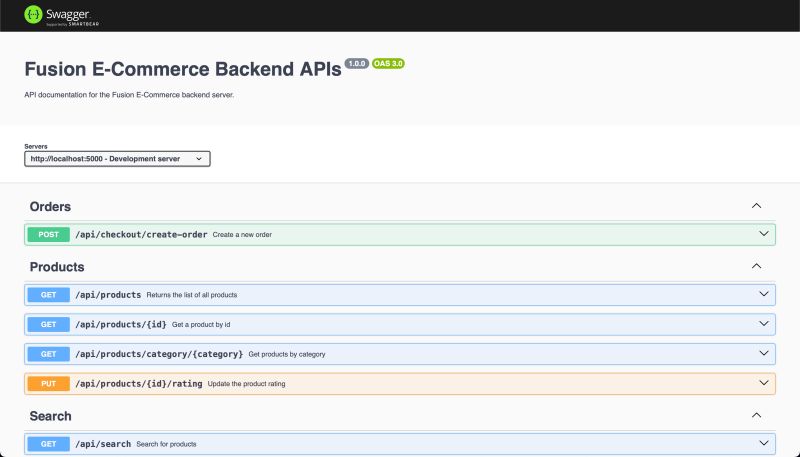Expand the /api/search endpoint arrow
Image resolution: width=800 pixels, height=457 pixels.
[x=764, y=443]
